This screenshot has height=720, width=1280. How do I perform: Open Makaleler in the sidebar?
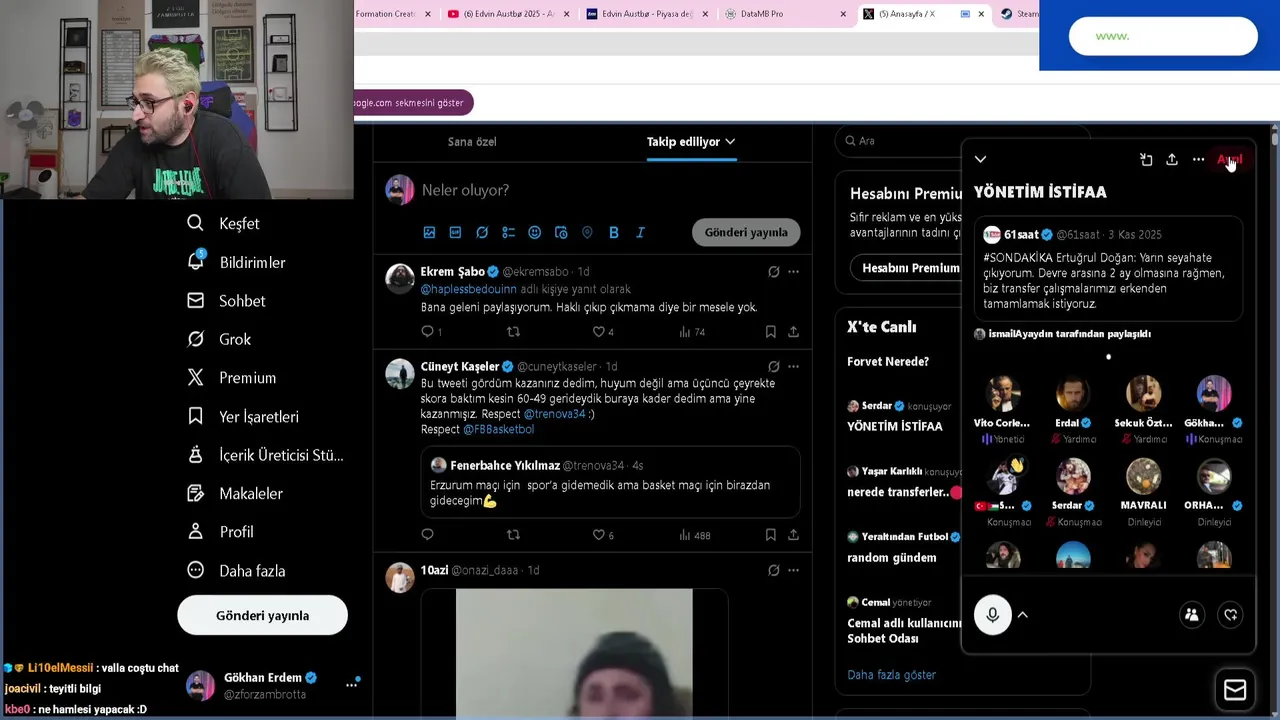pyautogui.click(x=235, y=493)
